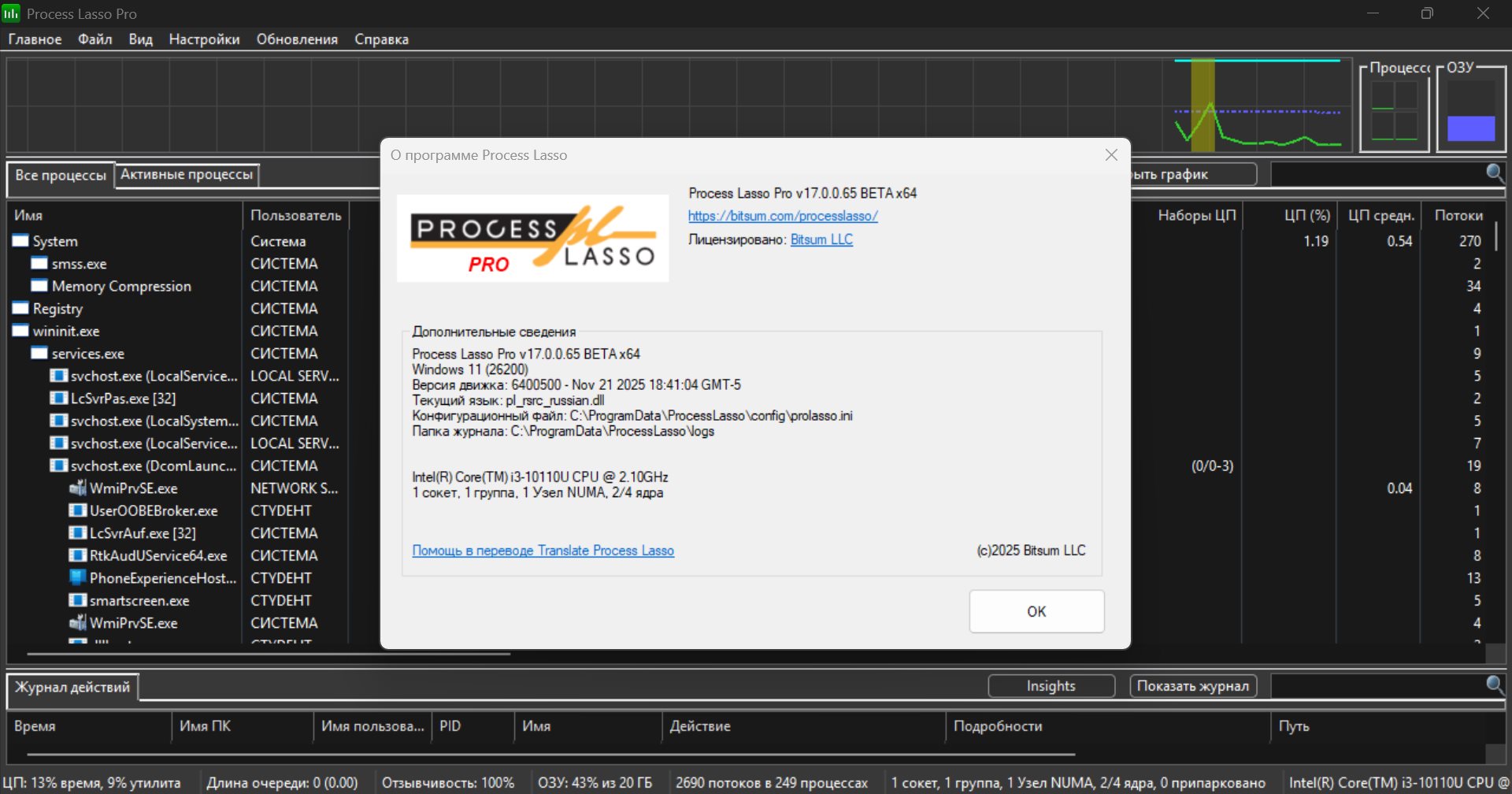1512x794 pixels.
Task: Click the PhoneExperienceHost process icon
Action: click(77, 578)
